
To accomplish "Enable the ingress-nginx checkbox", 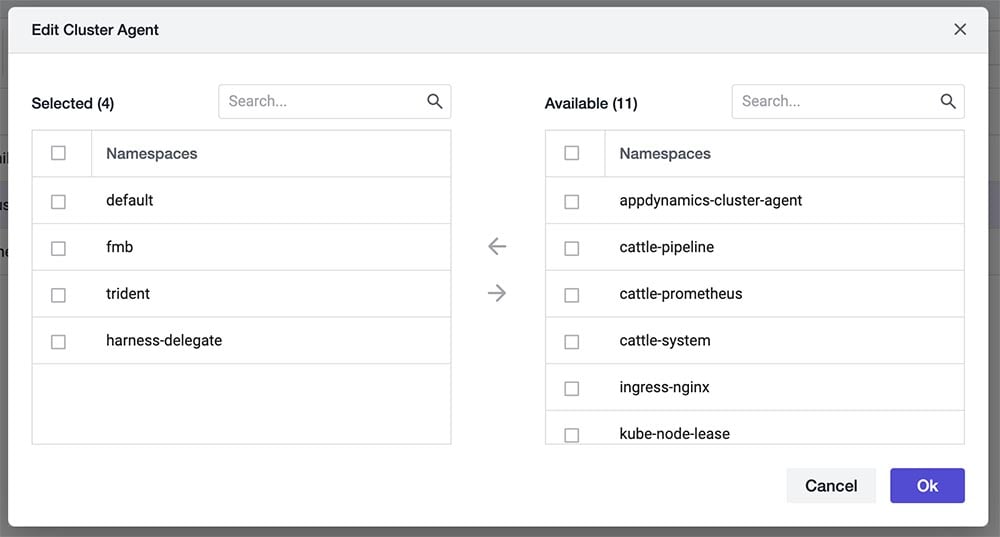I will pyautogui.click(x=571, y=388).
